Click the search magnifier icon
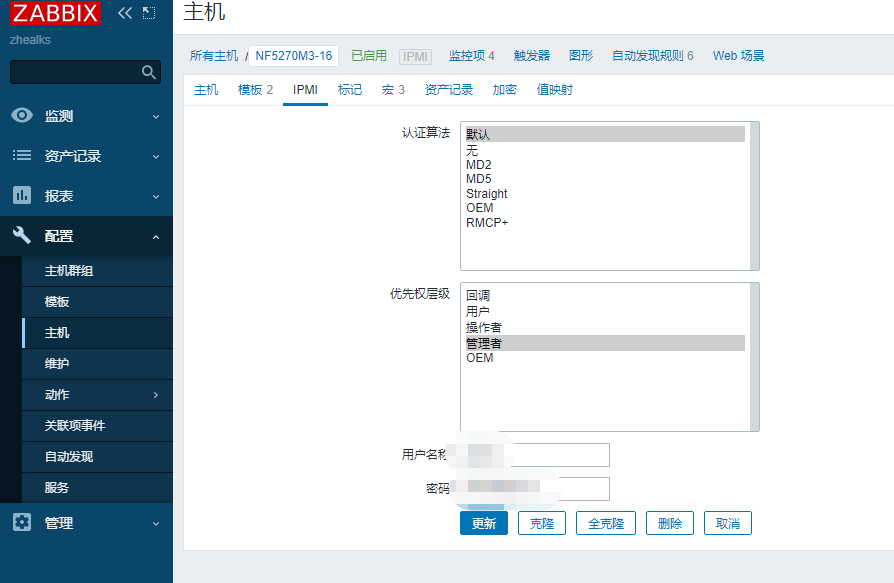The height and width of the screenshot is (583, 894). click(x=149, y=72)
